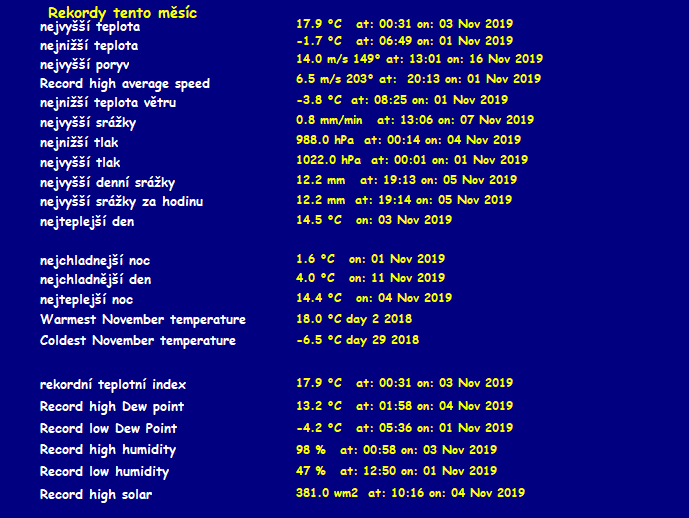Click the 'nejnižší teplota' label

89,46
